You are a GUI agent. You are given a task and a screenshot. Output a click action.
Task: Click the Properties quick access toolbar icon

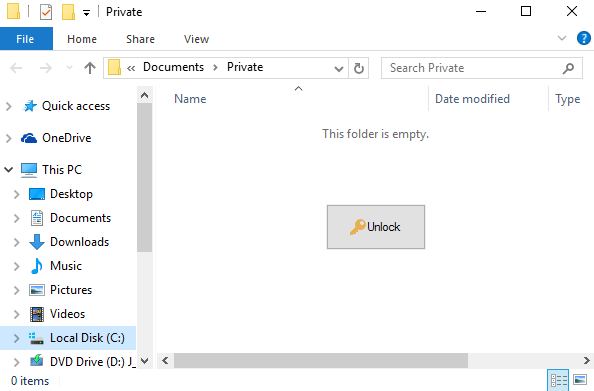point(46,12)
